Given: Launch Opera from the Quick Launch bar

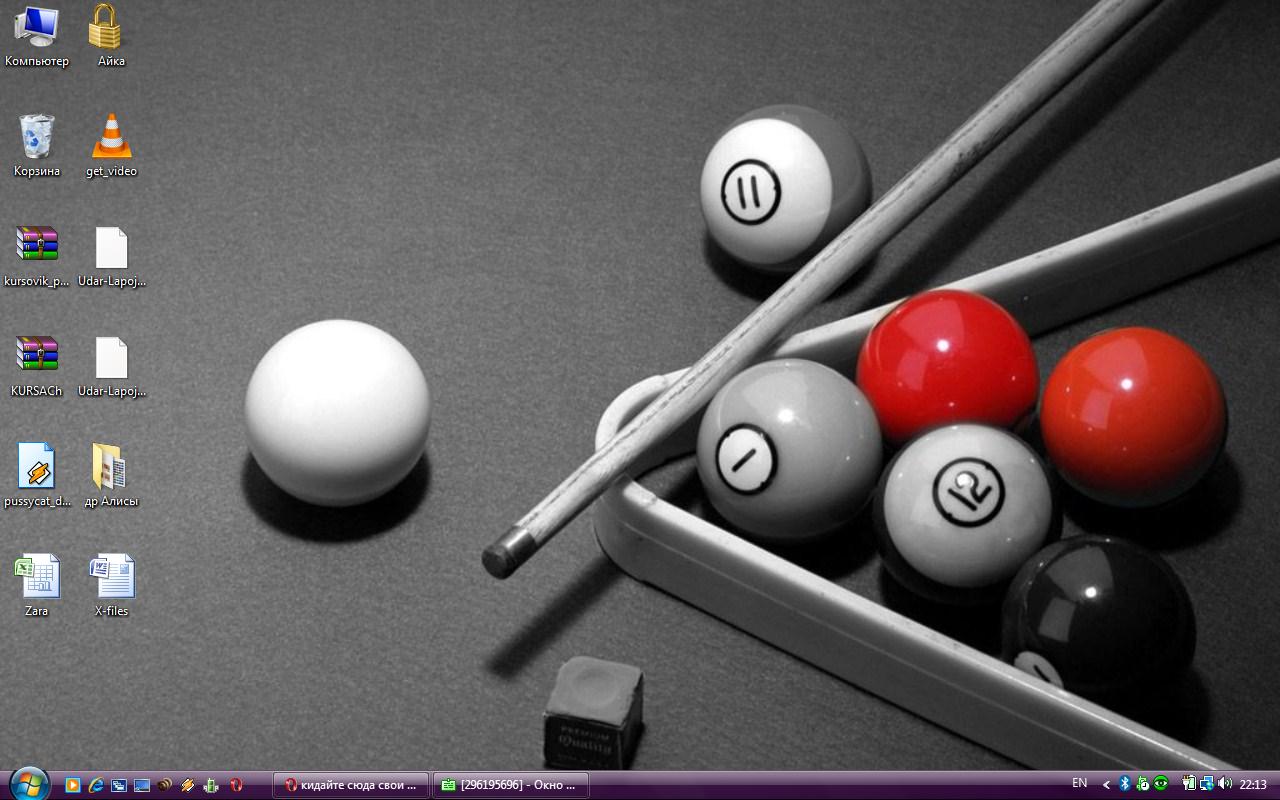Looking at the screenshot, I should [236, 785].
